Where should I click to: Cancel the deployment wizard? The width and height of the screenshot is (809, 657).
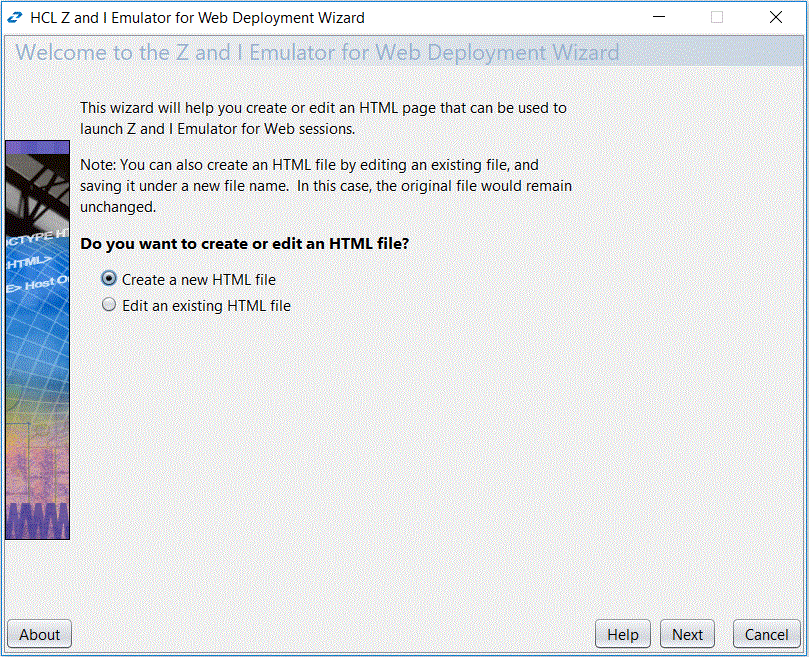(766, 634)
